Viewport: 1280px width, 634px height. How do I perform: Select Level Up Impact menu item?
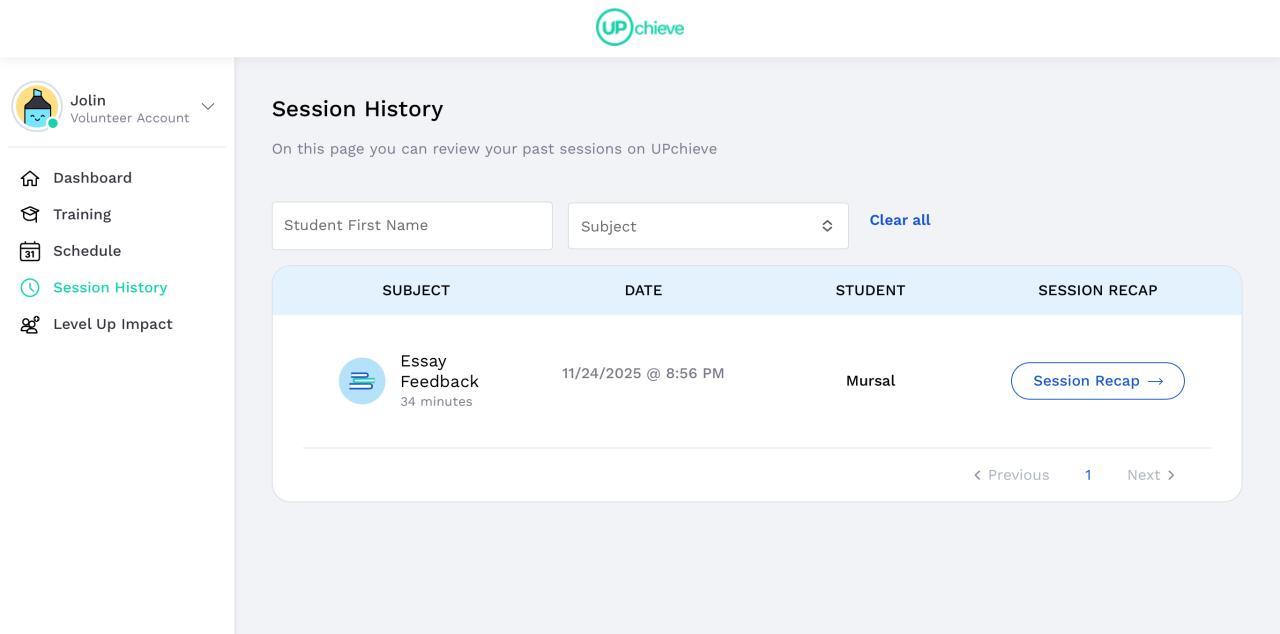(112, 324)
